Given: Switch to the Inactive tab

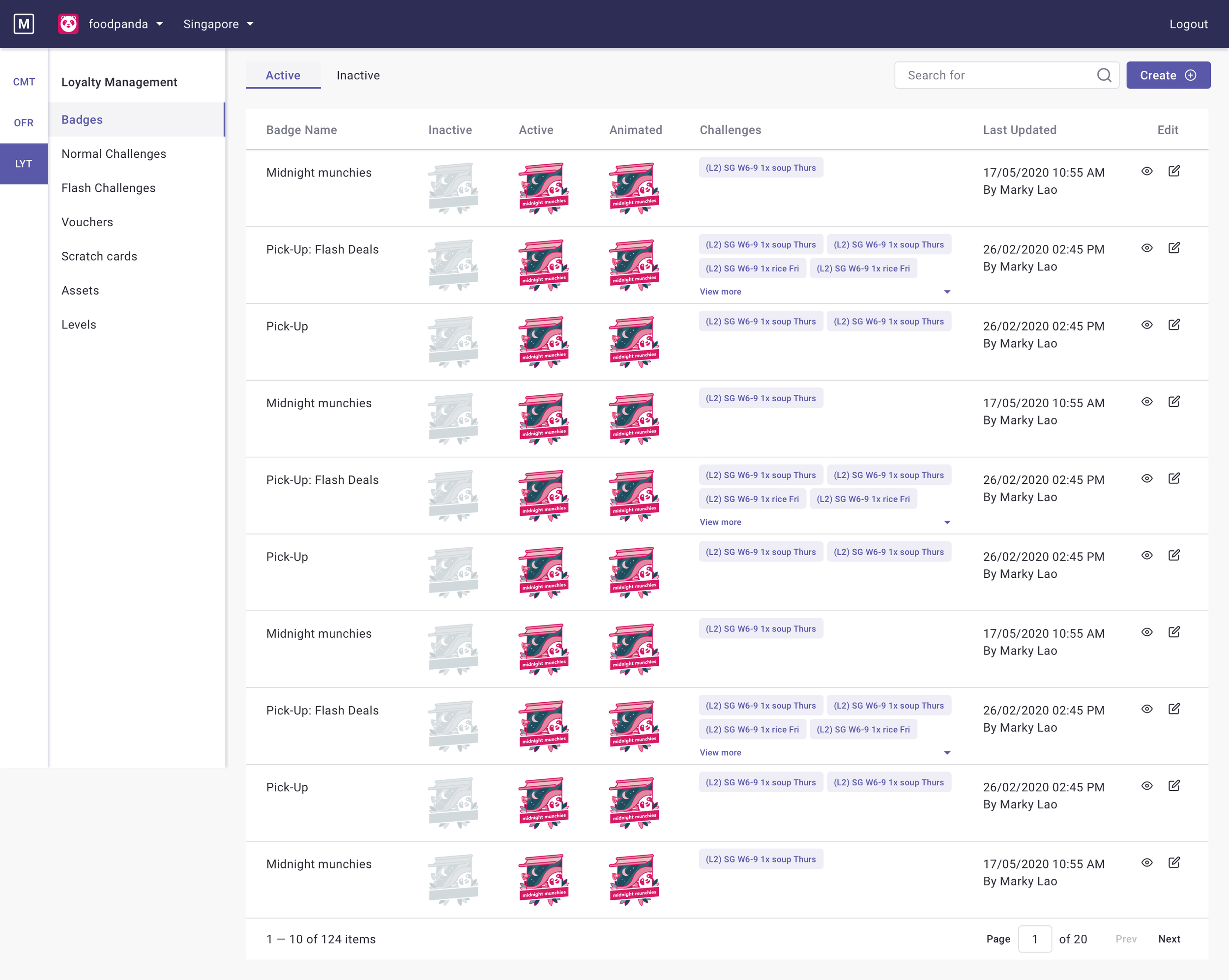Looking at the screenshot, I should tap(358, 75).
